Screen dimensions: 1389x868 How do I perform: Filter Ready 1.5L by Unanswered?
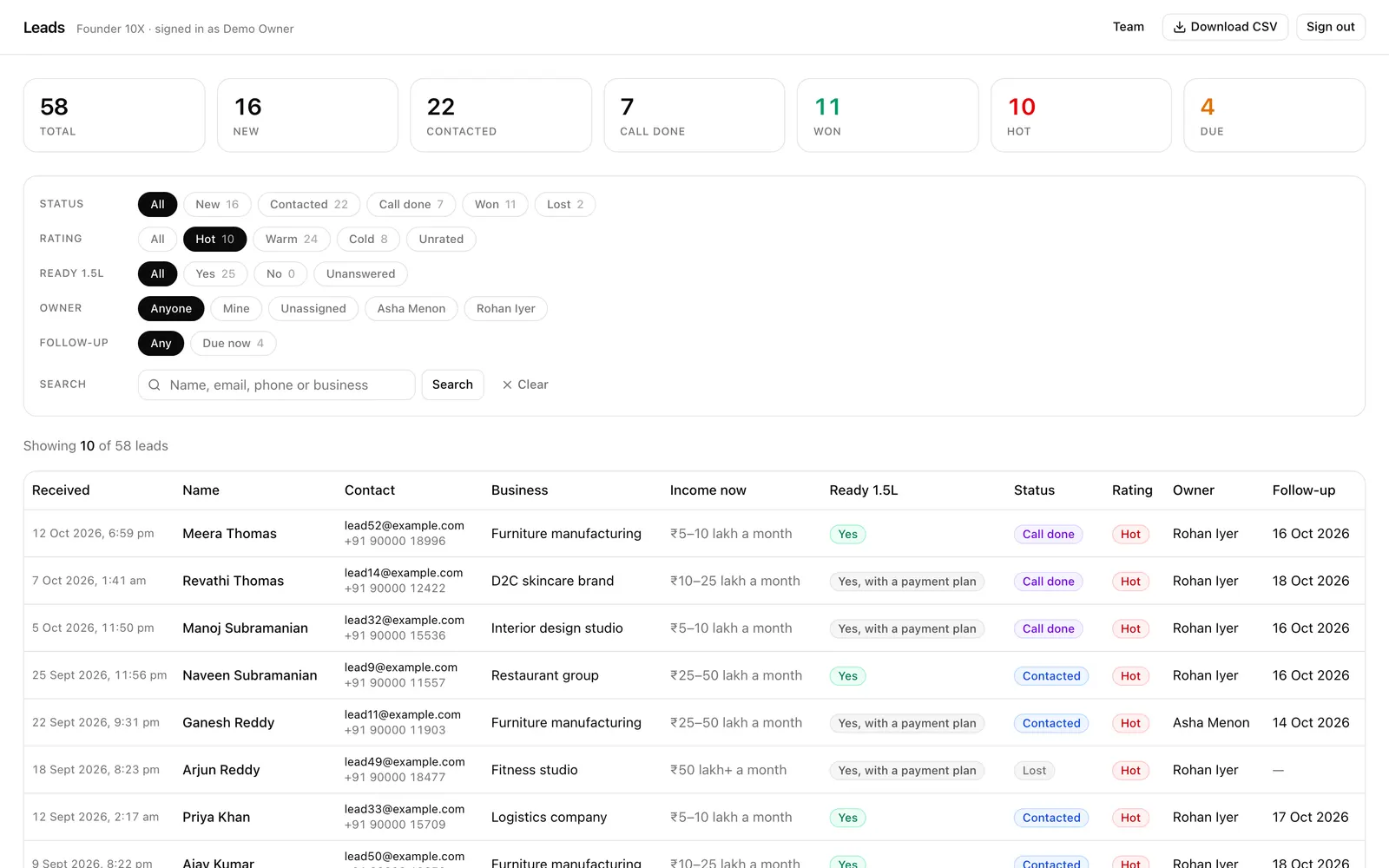coord(360,273)
